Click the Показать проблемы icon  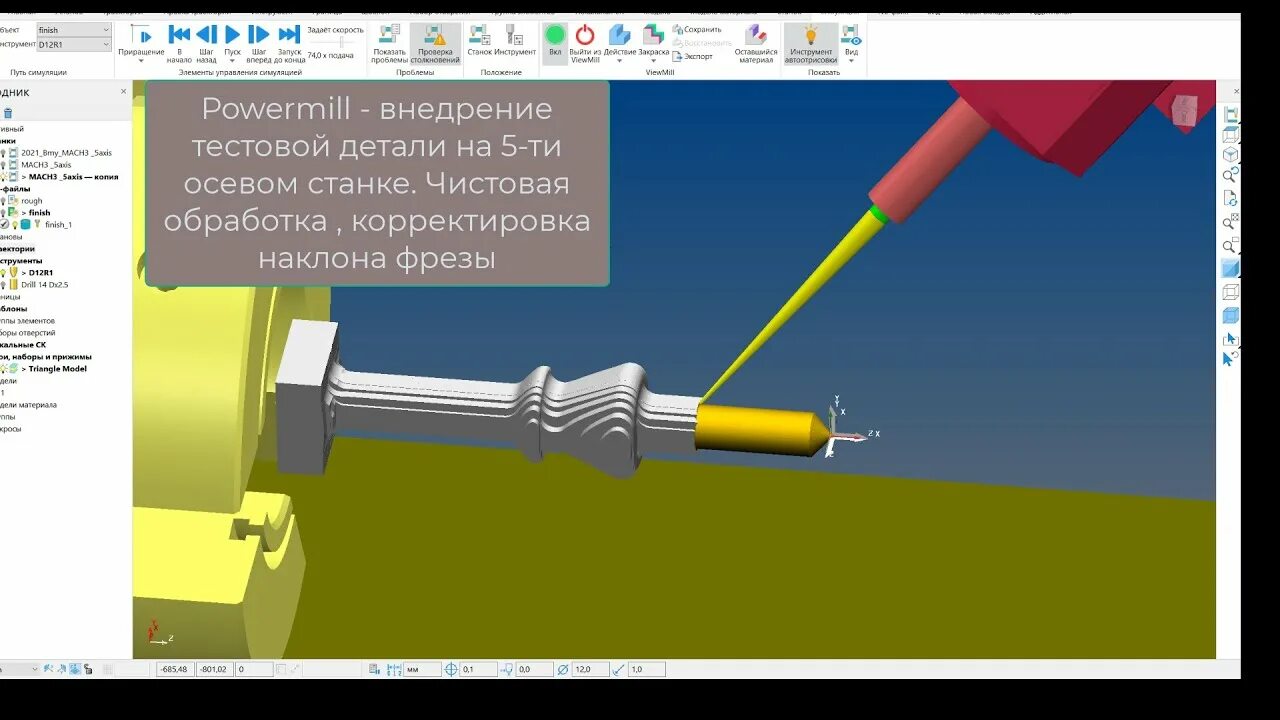click(x=389, y=43)
